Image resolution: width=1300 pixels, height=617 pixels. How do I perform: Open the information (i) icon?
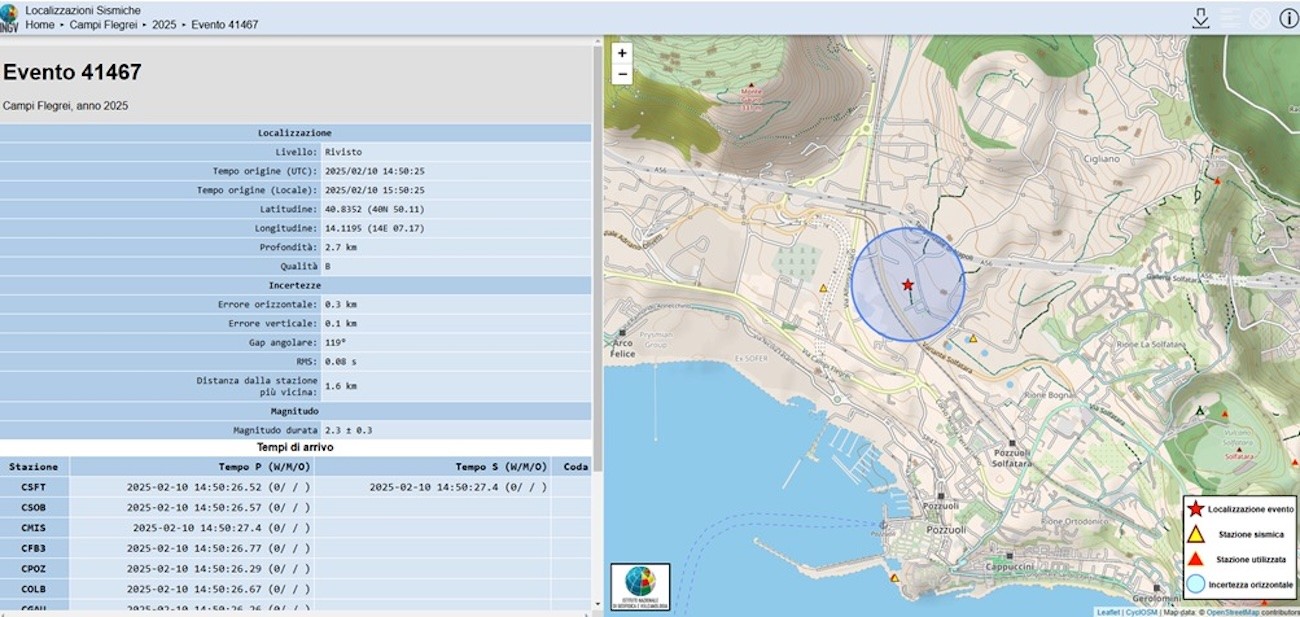coord(1288,18)
